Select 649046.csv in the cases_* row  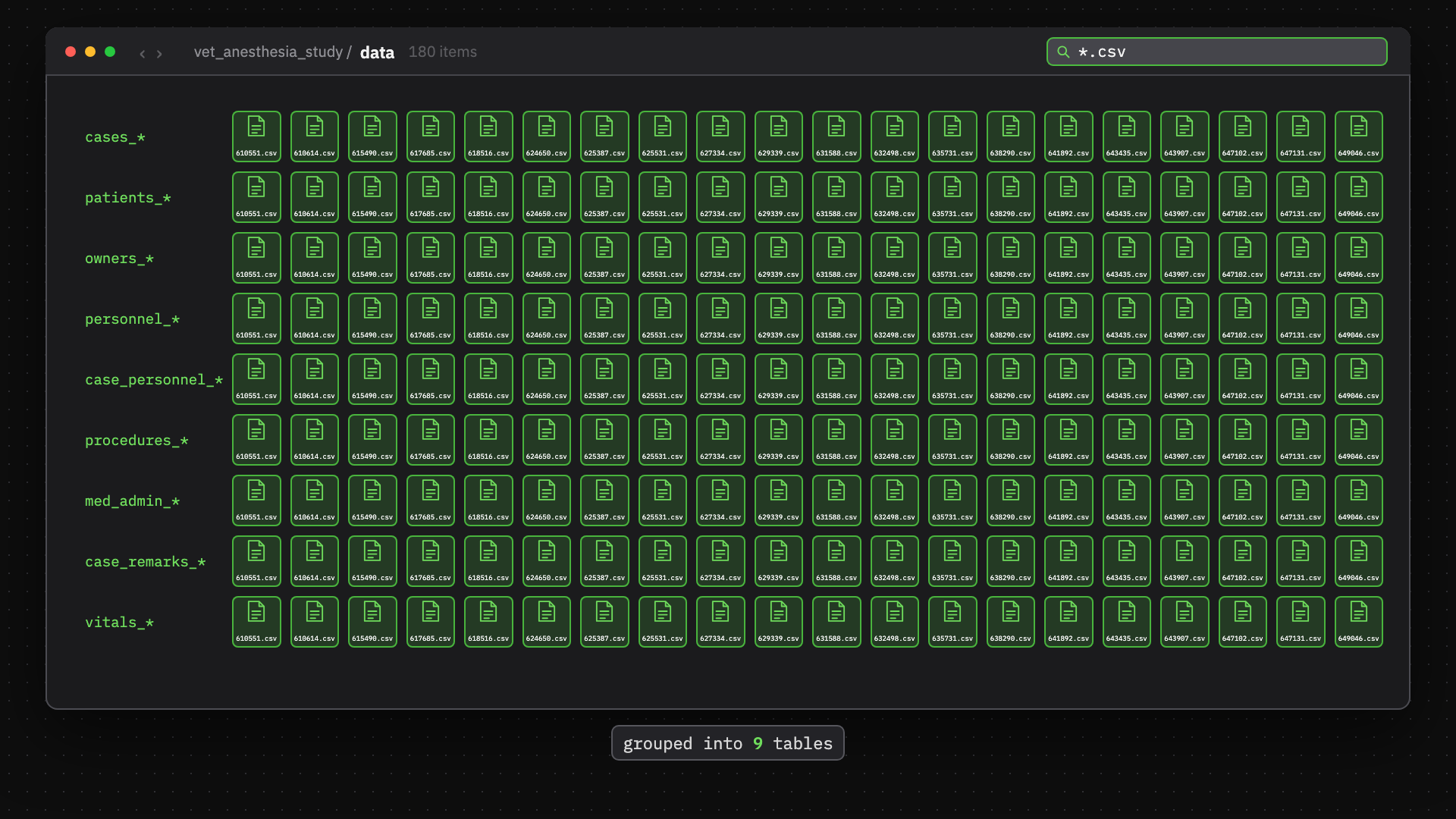(x=1358, y=136)
